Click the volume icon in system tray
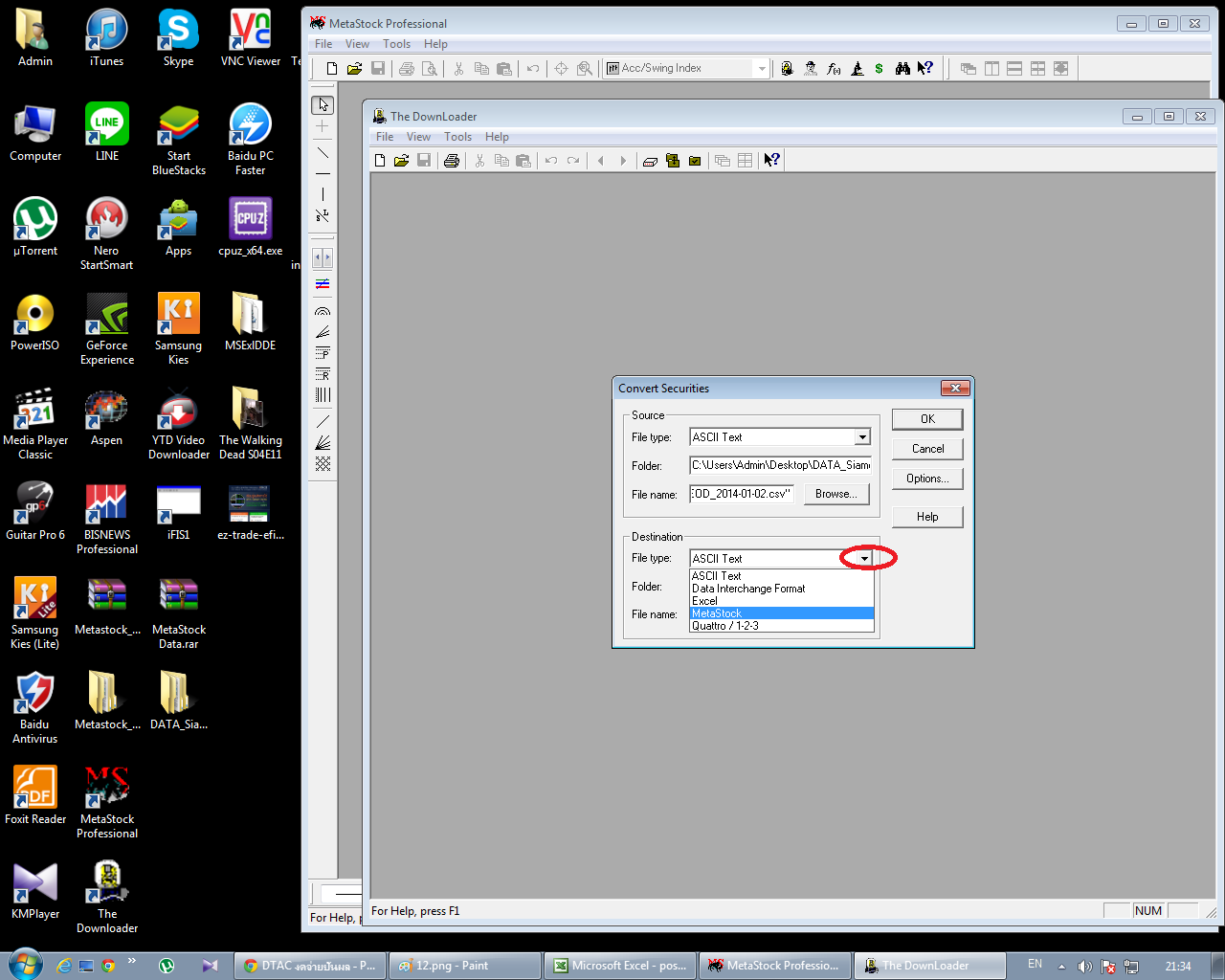The image size is (1225, 980). pos(1084,966)
